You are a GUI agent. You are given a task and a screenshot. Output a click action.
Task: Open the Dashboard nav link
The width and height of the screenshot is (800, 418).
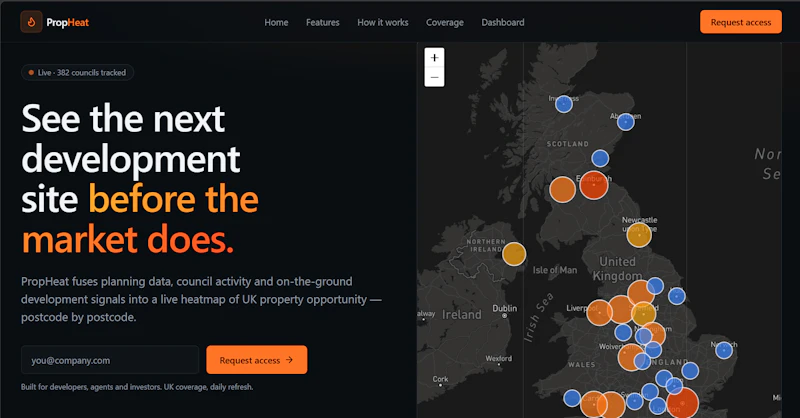click(503, 22)
